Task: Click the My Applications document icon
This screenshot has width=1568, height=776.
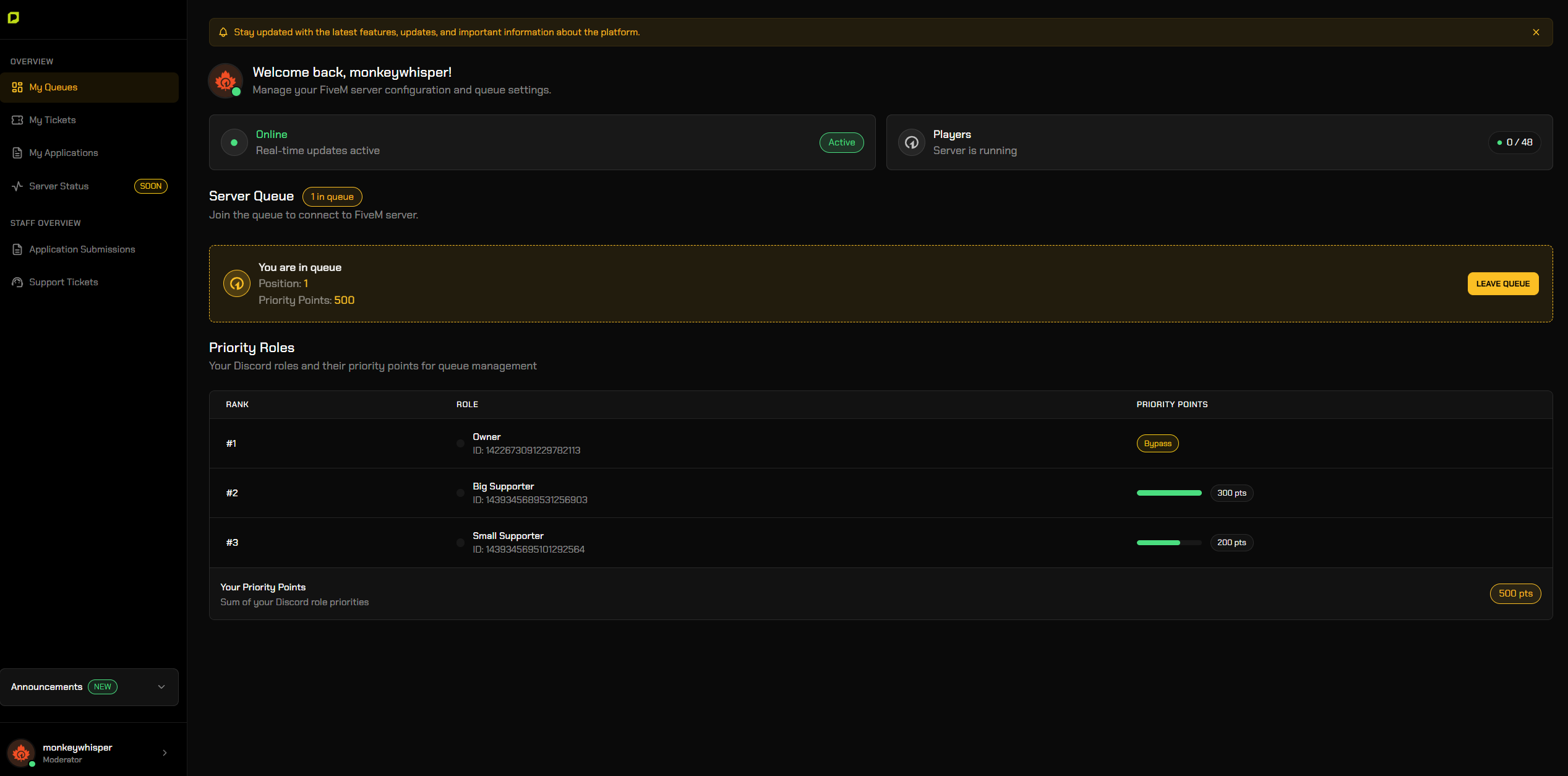Action: [x=17, y=153]
